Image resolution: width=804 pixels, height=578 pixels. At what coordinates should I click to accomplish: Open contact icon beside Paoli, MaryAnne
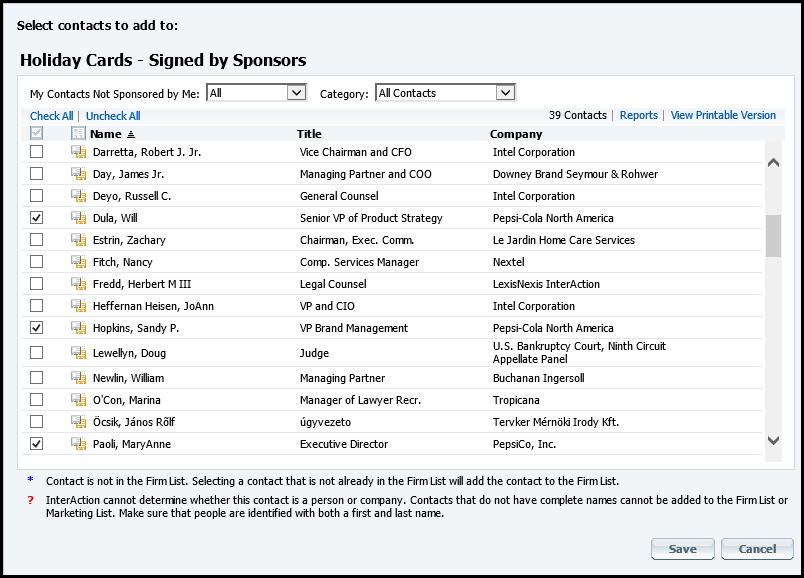(x=78, y=444)
